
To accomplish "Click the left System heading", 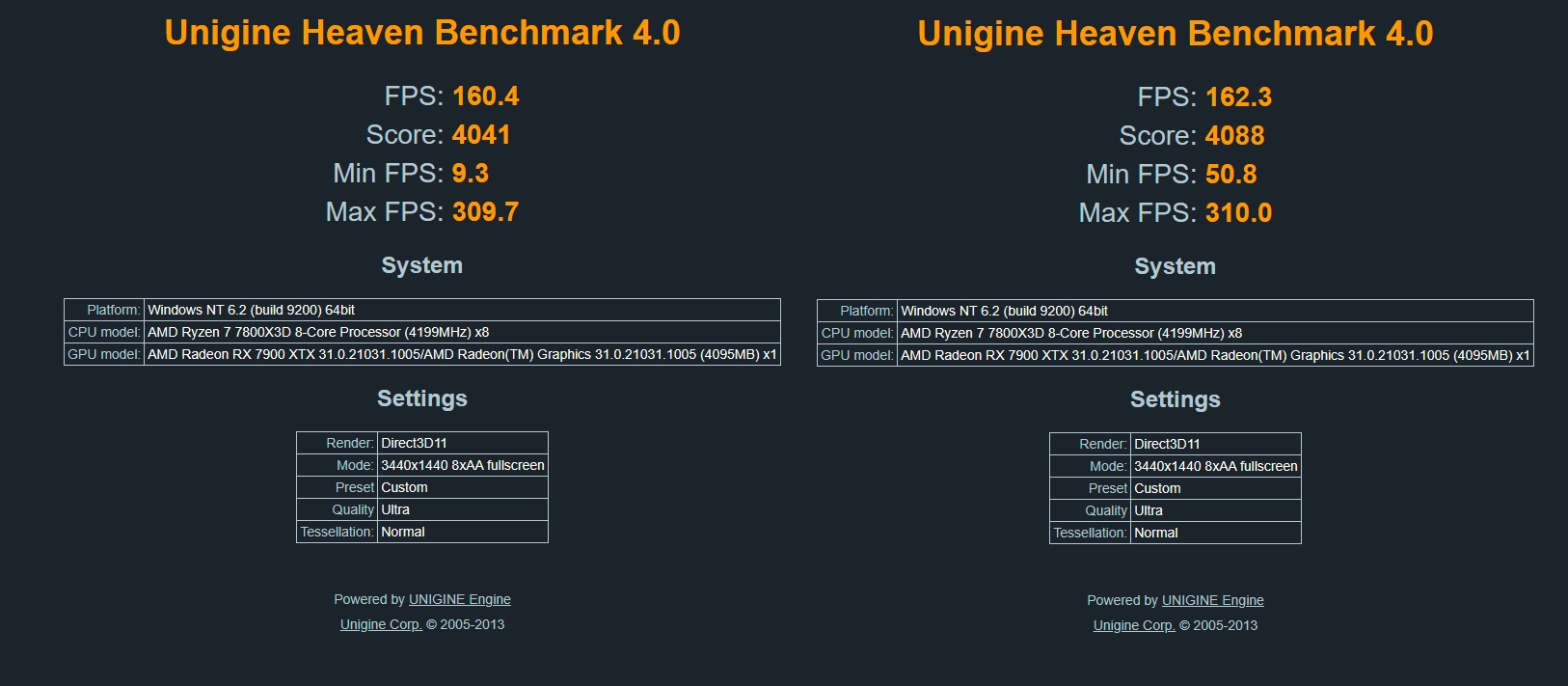I will click(422, 265).
